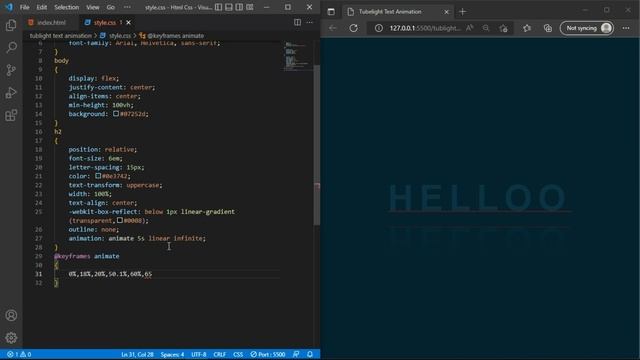
Task: Click the HELLOO heading in the browser page
Action: pos(477,198)
